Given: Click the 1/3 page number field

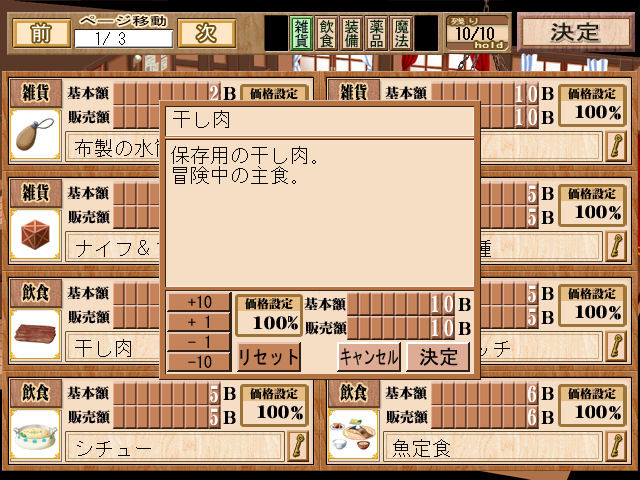Looking at the screenshot, I should (x=123, y=39).
